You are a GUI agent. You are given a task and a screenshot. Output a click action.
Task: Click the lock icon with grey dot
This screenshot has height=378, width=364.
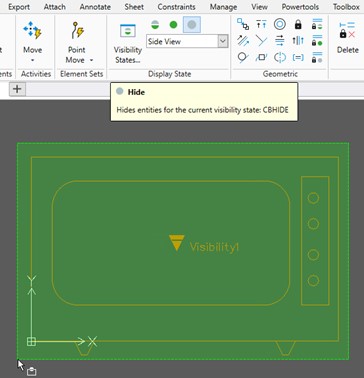[317, 57]
